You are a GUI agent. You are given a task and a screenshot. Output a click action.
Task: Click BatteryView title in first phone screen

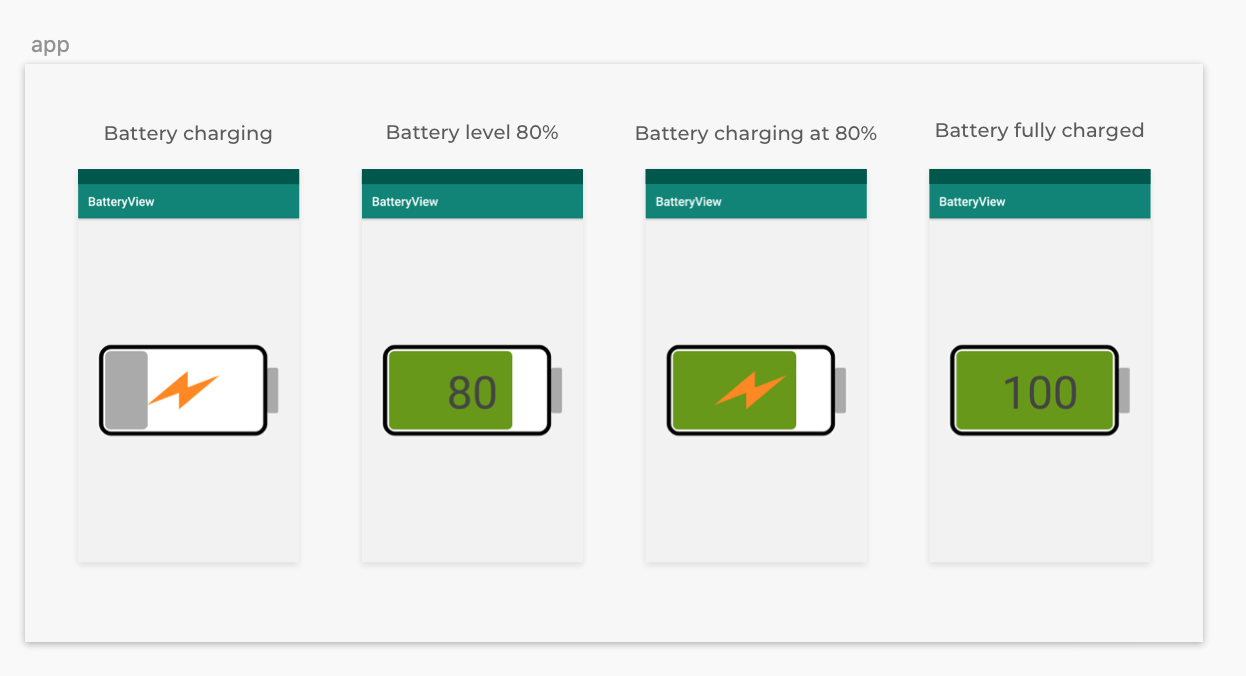click(121, 202)
